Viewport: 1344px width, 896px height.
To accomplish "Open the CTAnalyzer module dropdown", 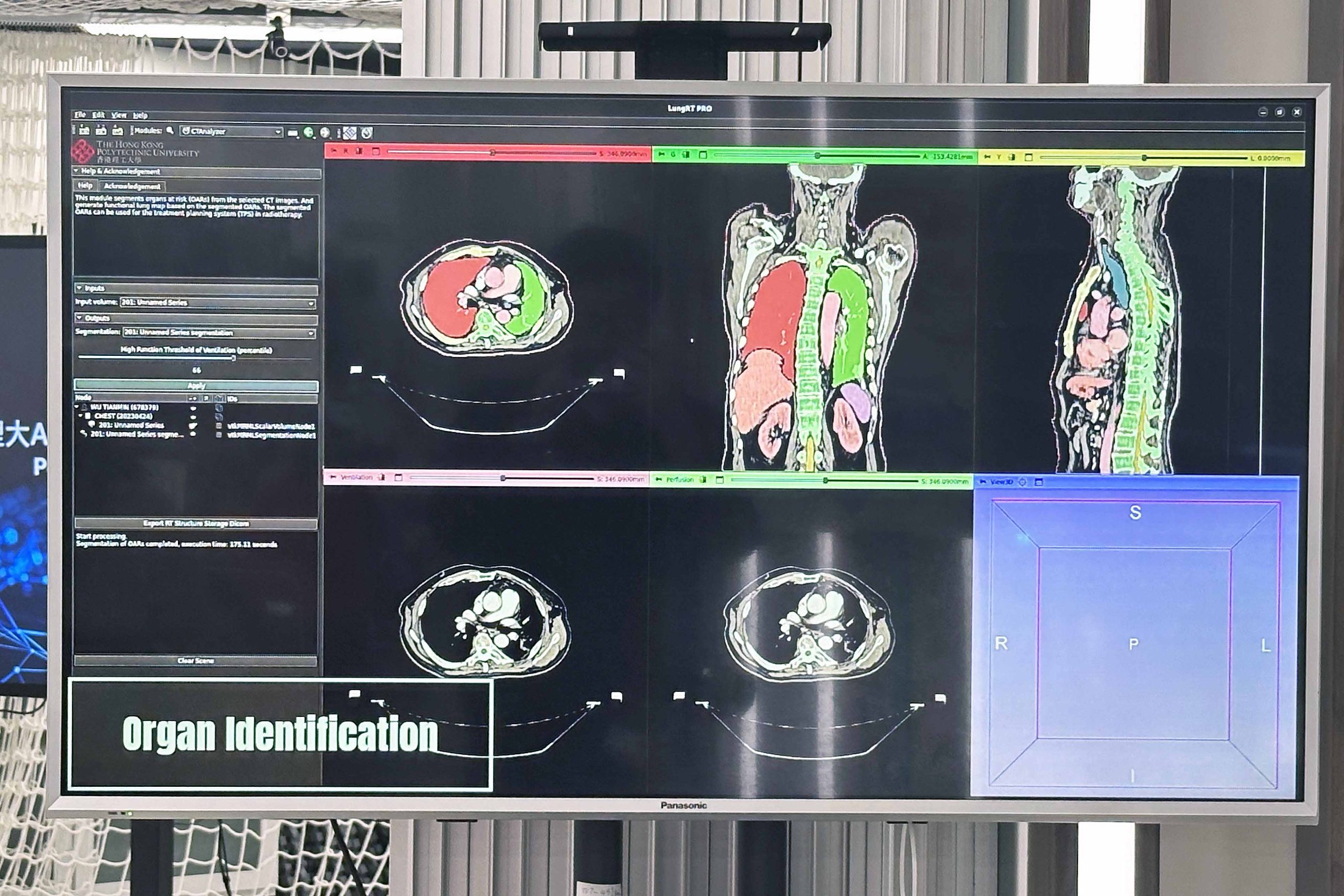I will pyautogui.click(x=232, y=131).
